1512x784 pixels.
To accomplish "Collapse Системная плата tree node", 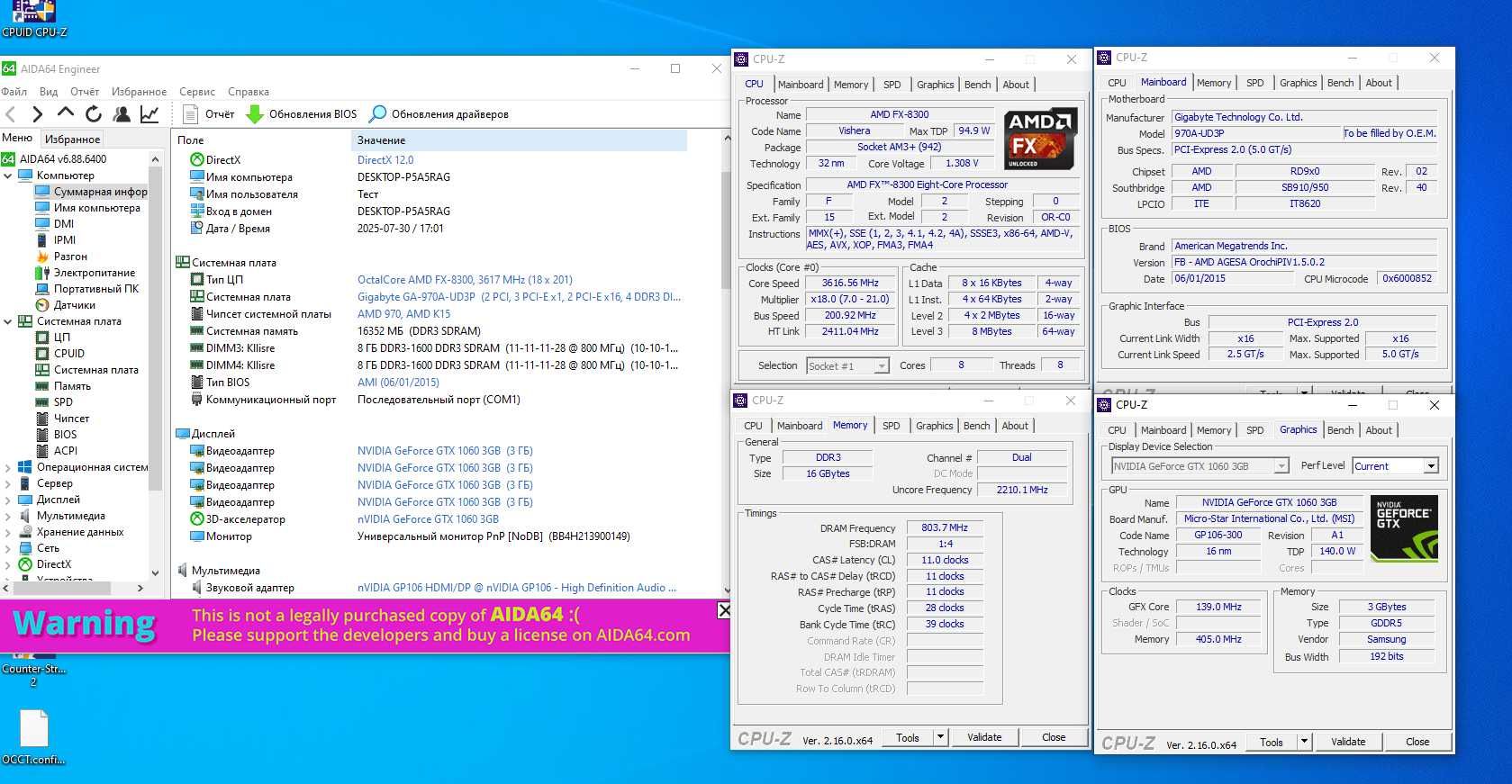I will (8, 321).
